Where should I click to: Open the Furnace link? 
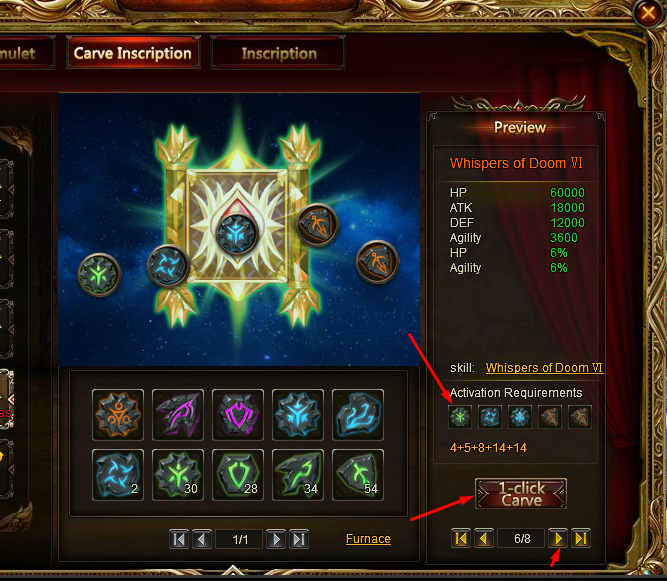(x=368, y=539)
